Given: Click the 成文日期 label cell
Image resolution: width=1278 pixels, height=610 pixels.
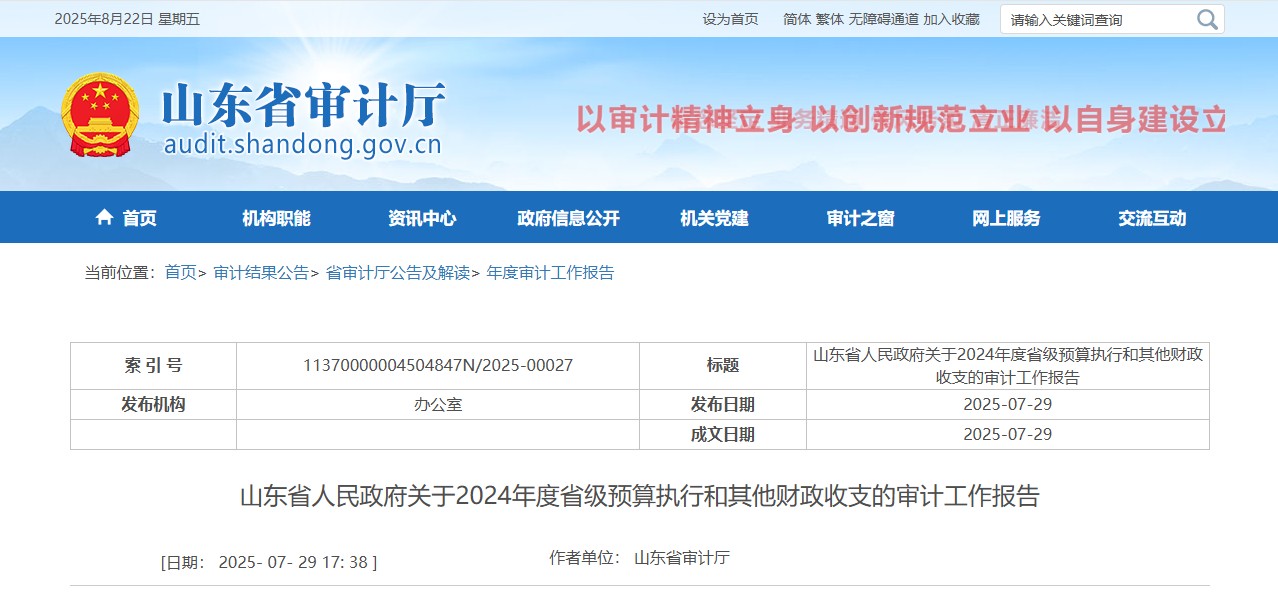Looking at the screenshot, I should [723, 435].
